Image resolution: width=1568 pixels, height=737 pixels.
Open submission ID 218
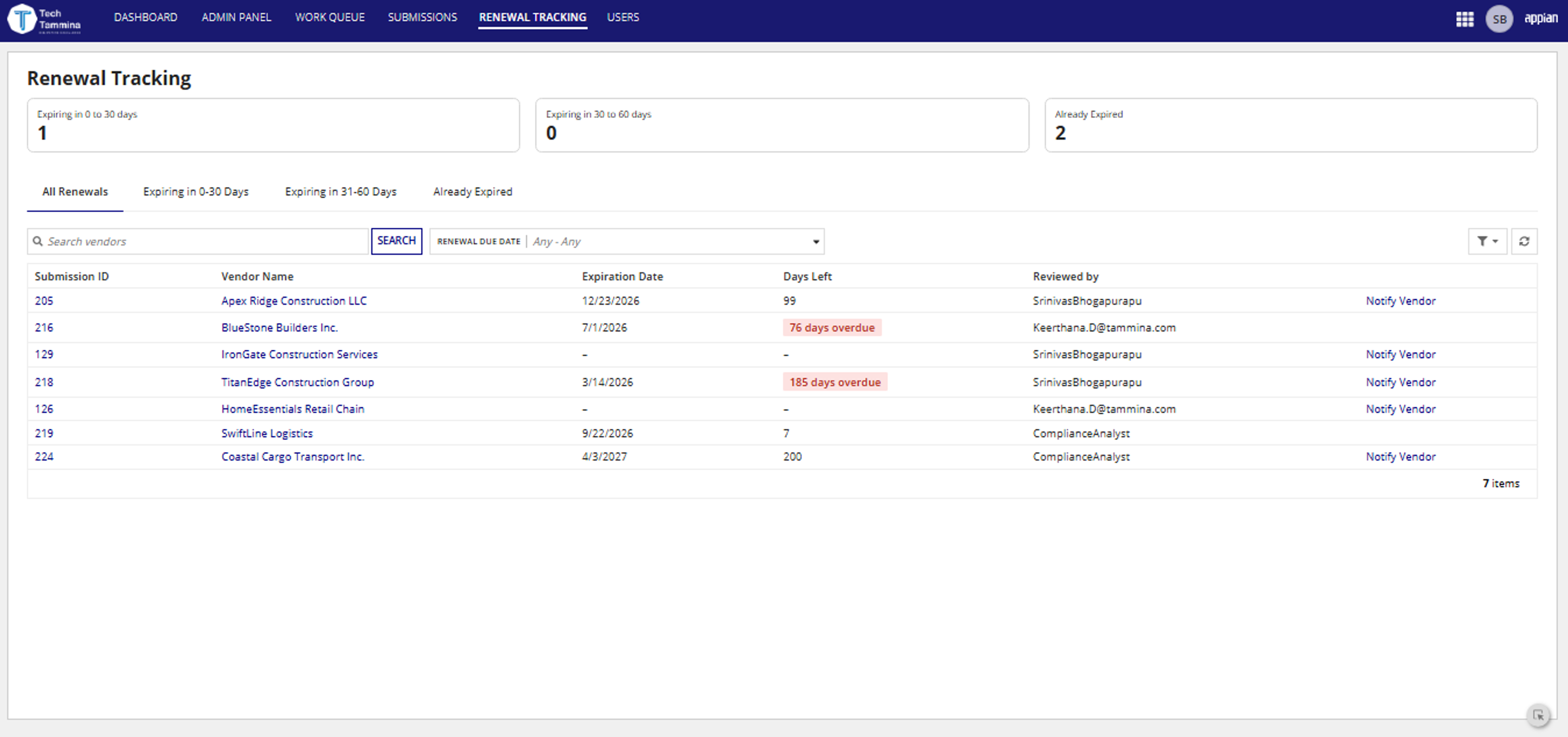[x=44, y=382]
